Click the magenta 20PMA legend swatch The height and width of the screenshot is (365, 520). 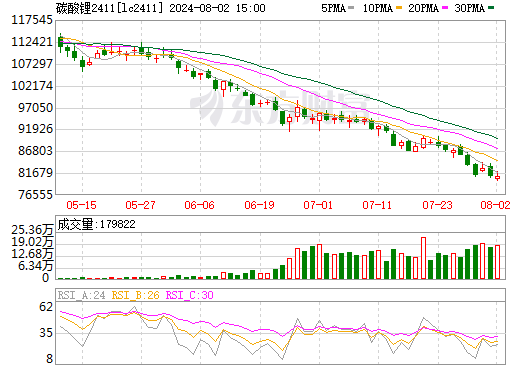pyautogui.click(x=445, y=8)
